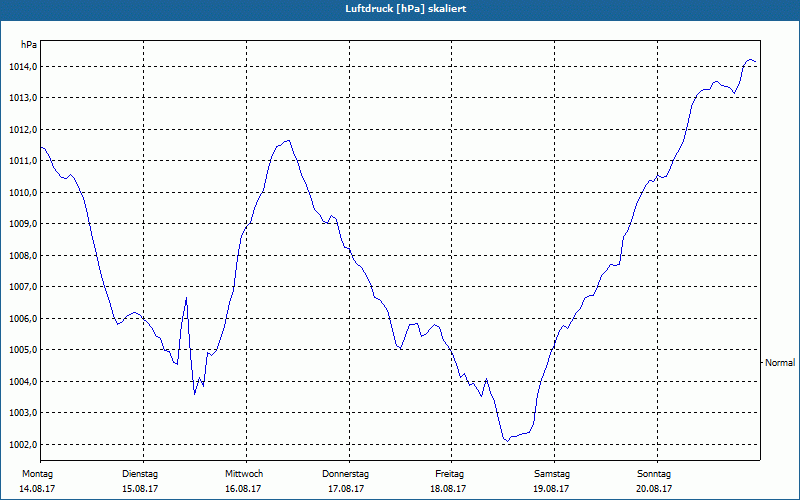Click the 1011,0 y-axis value
The image size is (800, 500).
click(23, 161)
